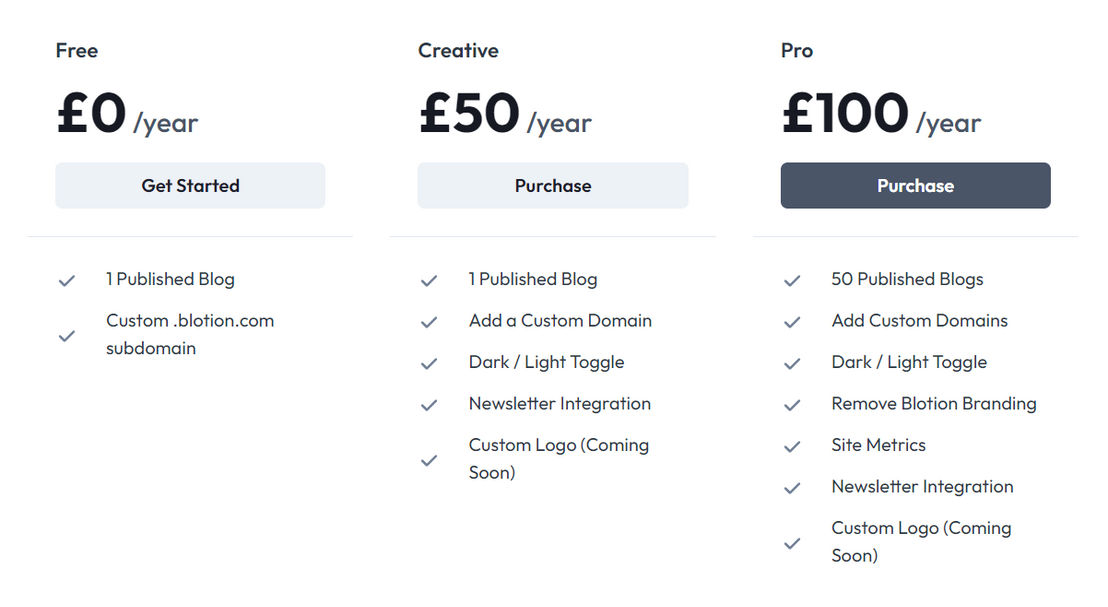Click Pro plan Custom Logo checkmark
The height and width of the screenshot is (607, 1108).
point(792,543)
